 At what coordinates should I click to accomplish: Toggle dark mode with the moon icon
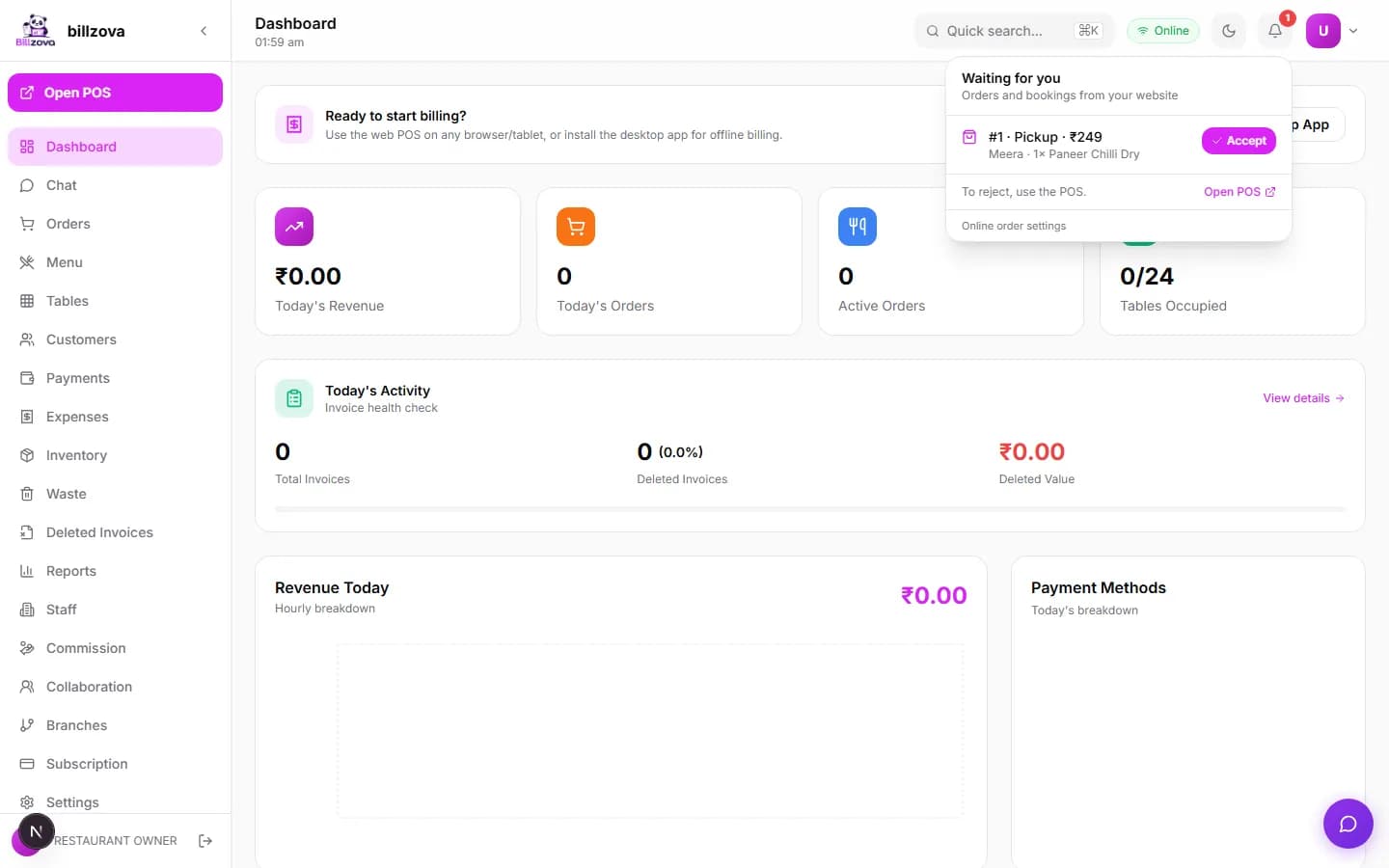[1229, 31]
